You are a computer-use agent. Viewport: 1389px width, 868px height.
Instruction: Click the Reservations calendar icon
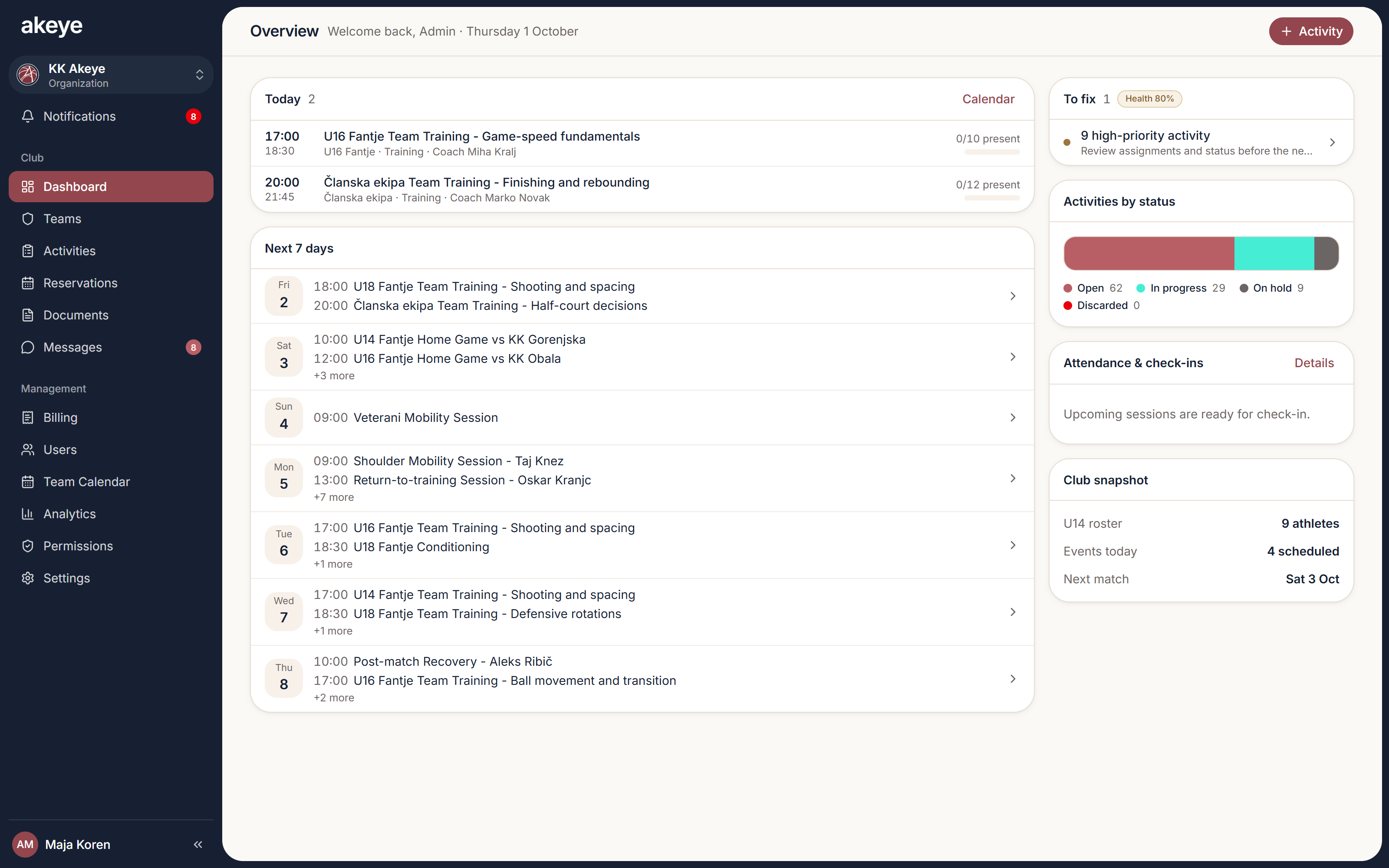[27, 283]
